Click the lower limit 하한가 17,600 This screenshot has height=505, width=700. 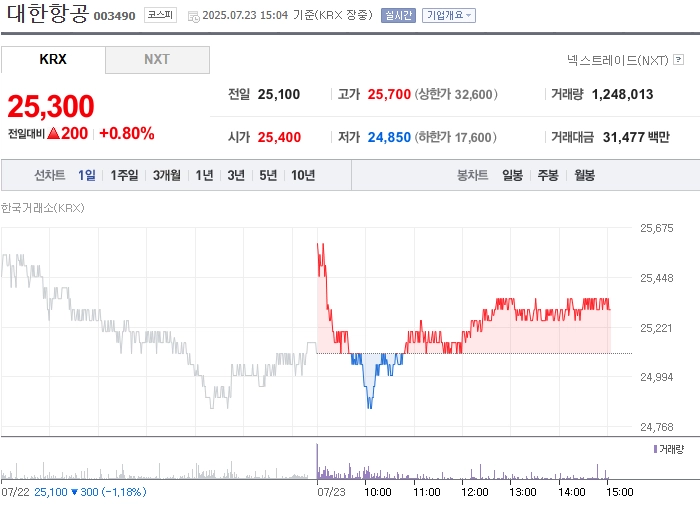(x=455, y=137)
